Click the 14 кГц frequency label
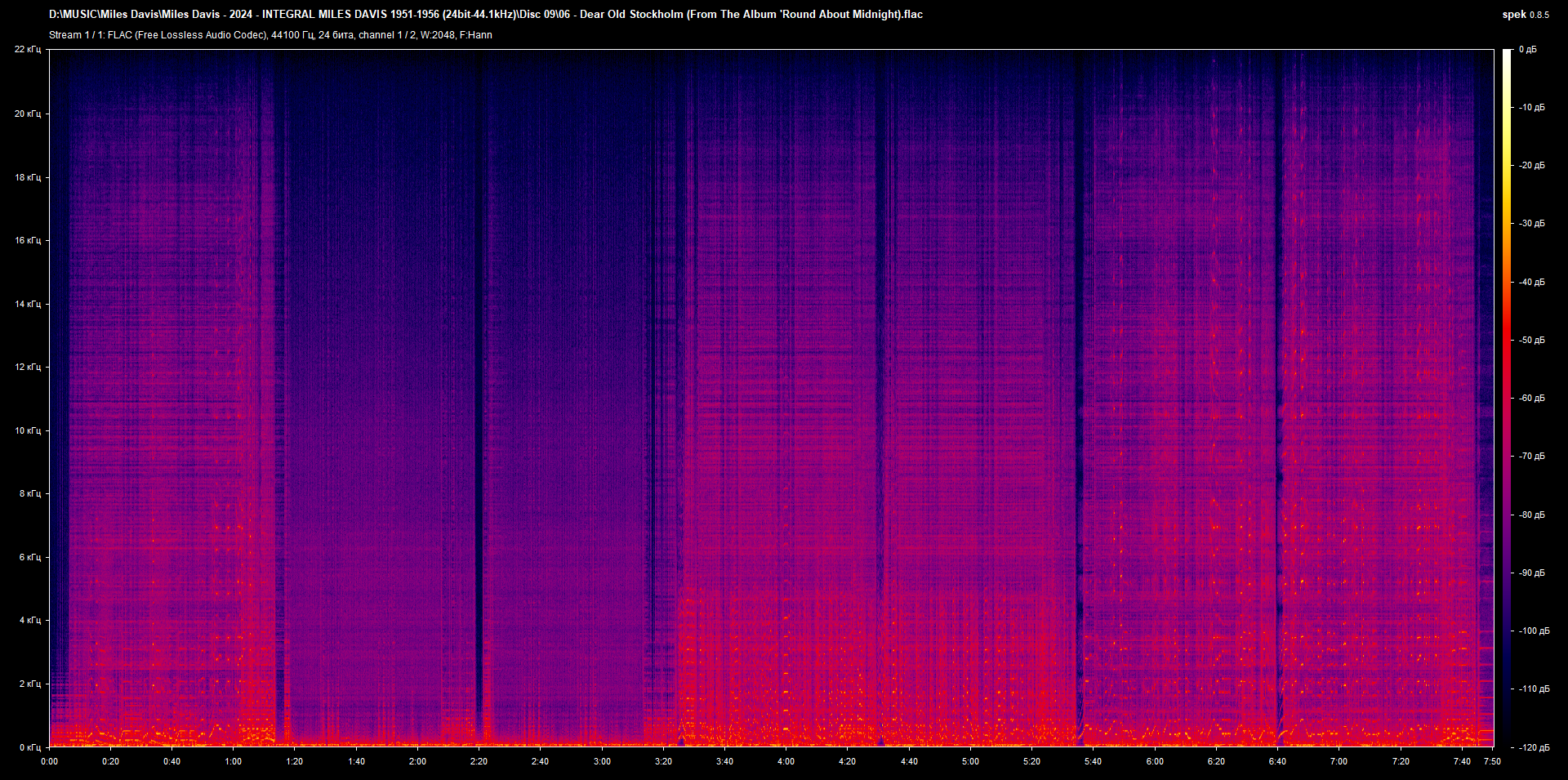Image resolution: width=1568 pixels, height=780 pixels. click(28, 304)
